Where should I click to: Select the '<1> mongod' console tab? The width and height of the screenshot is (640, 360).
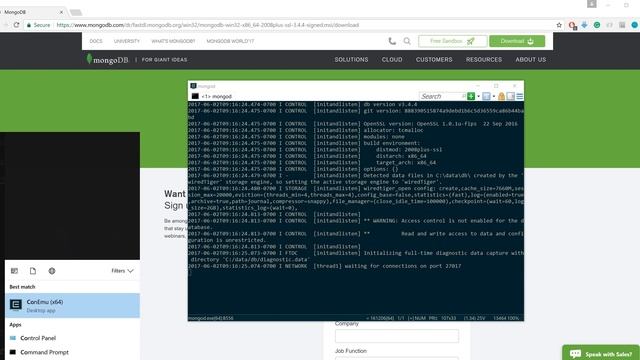click(212, 96)
